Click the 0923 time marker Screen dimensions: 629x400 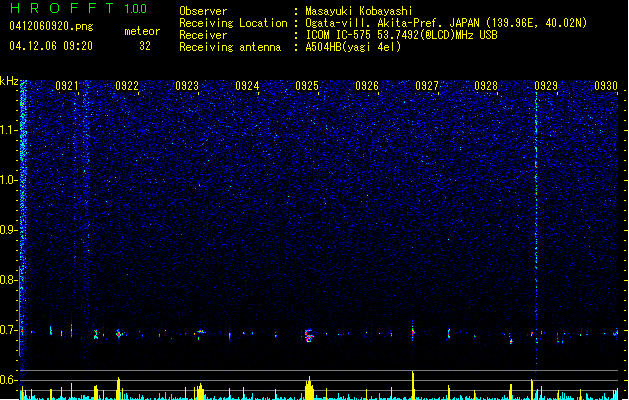(x=187, y=86)
